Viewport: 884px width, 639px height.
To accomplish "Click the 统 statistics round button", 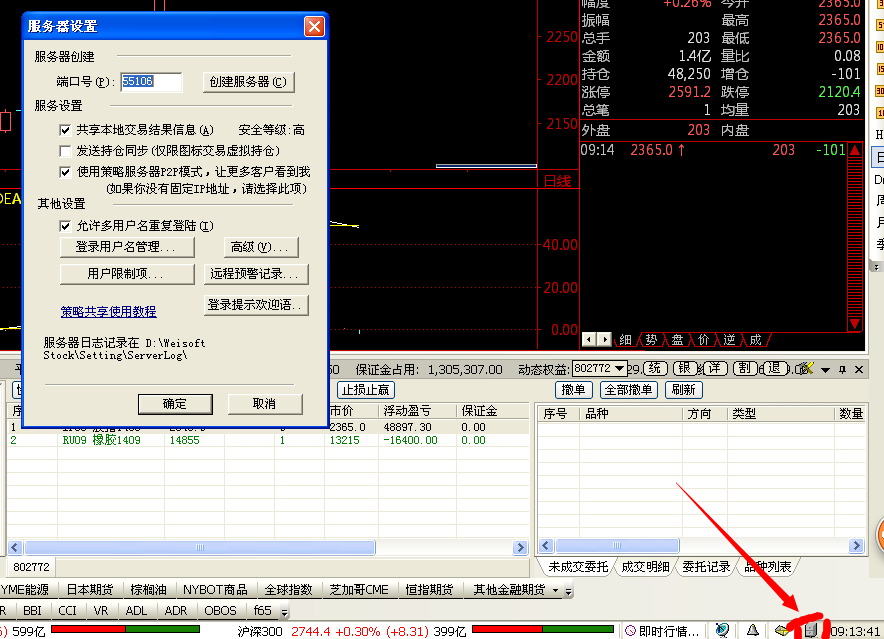I will click(x=655, y=368).
